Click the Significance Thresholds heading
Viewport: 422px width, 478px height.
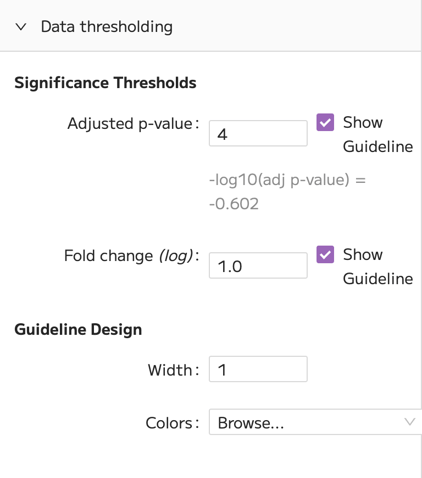coord(105,83)
